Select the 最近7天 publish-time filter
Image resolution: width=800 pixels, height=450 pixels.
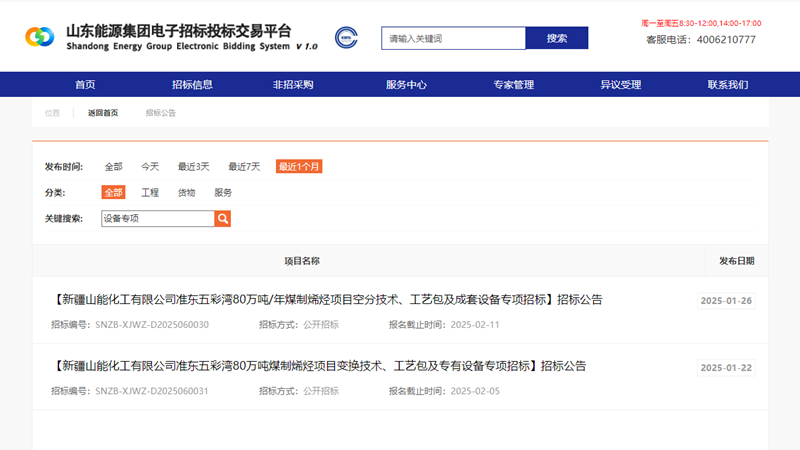tap(244, 166)
